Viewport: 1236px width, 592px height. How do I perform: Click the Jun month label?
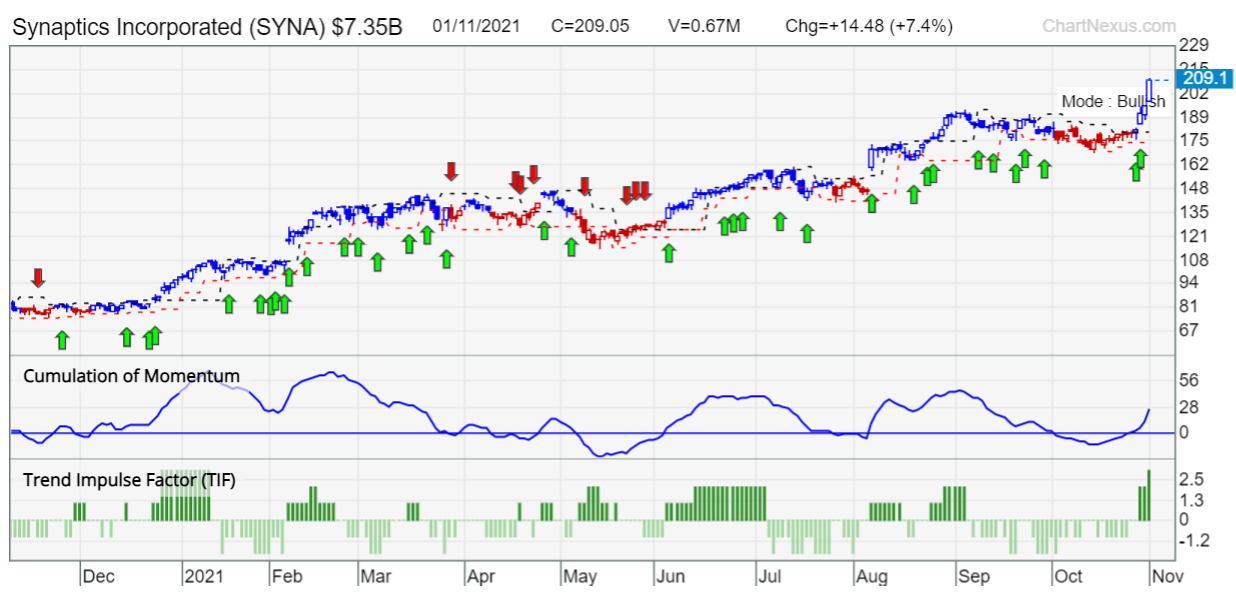[x=670, y=577]
